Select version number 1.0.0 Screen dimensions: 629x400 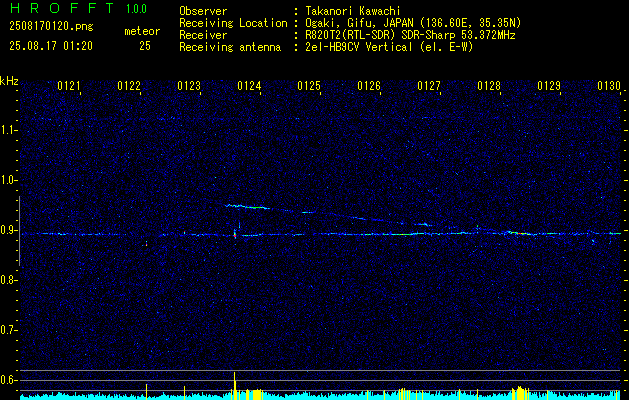pyautogui.click(x=137, y=8)
